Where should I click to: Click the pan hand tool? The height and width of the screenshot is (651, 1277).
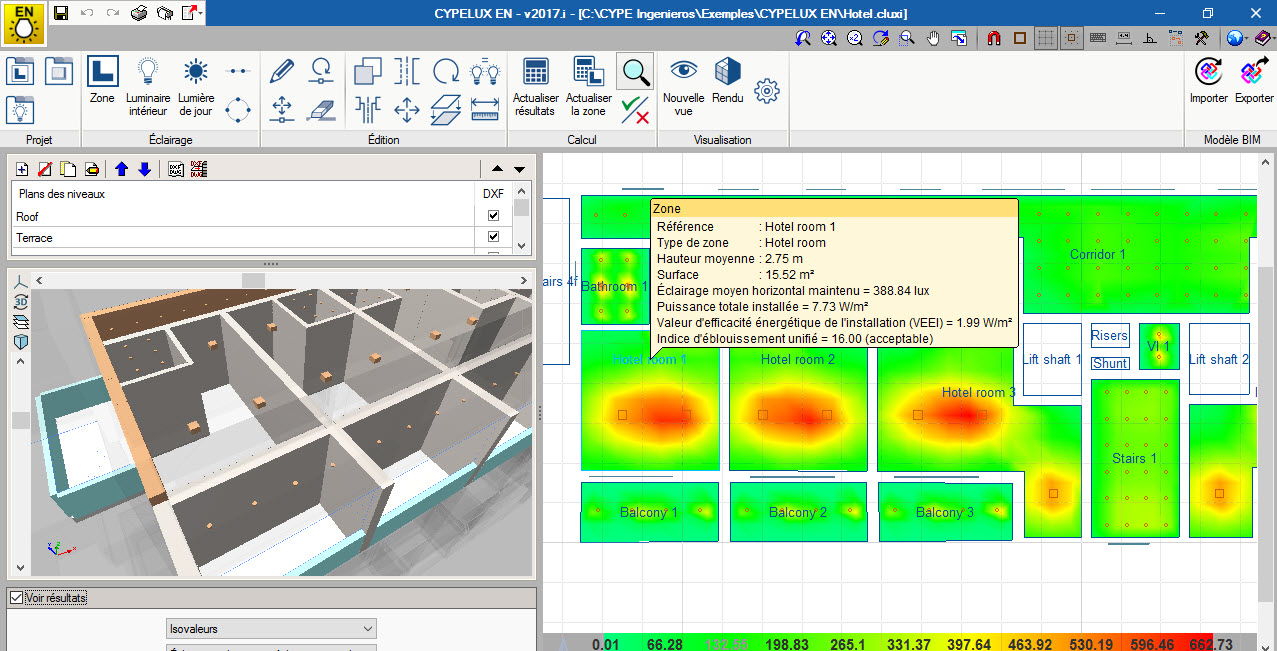(x=933, y=38)
